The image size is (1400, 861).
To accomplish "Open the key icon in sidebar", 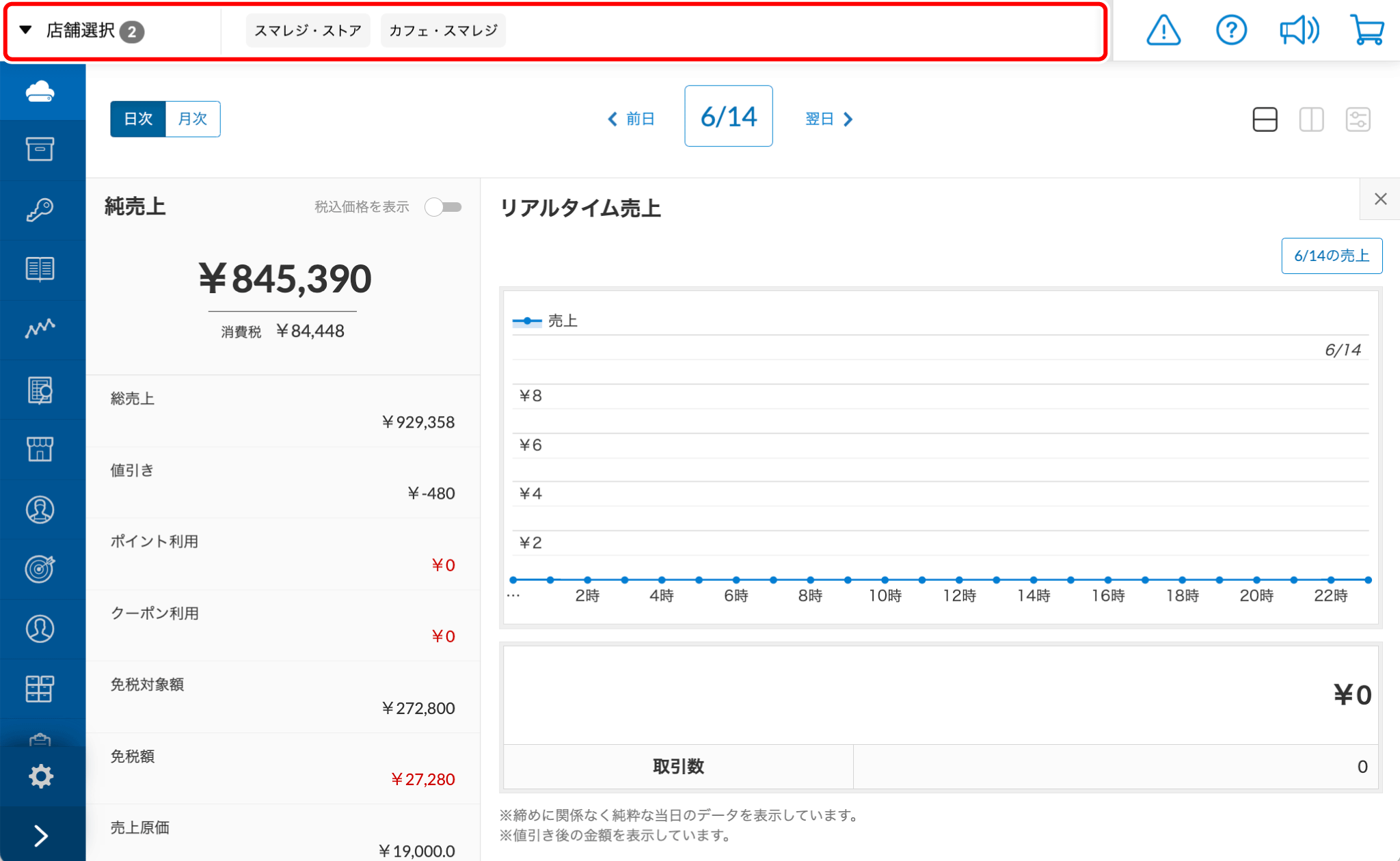I will pos(40,209).
